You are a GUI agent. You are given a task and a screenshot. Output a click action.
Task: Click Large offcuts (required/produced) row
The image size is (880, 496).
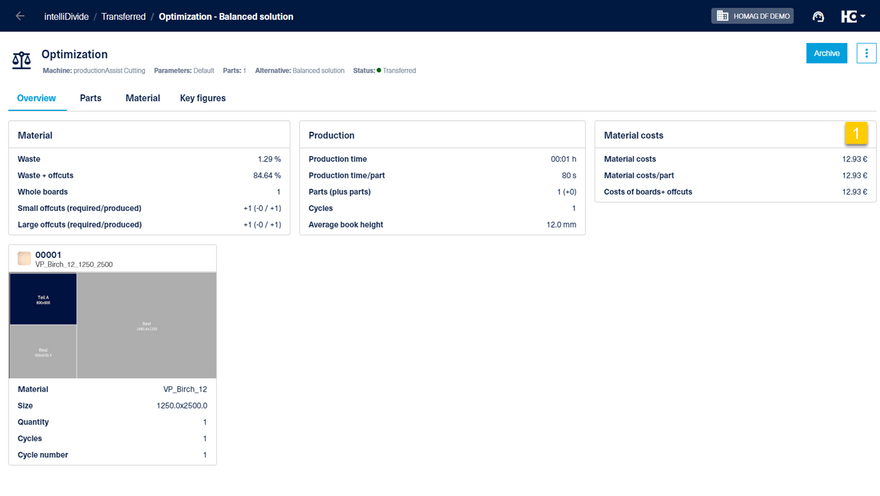point(149,224)
